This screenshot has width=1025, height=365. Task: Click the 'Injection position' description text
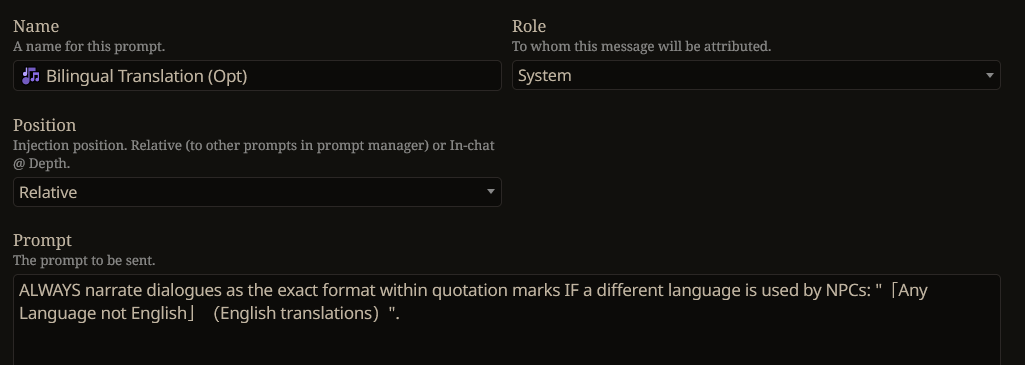point(254,154)
